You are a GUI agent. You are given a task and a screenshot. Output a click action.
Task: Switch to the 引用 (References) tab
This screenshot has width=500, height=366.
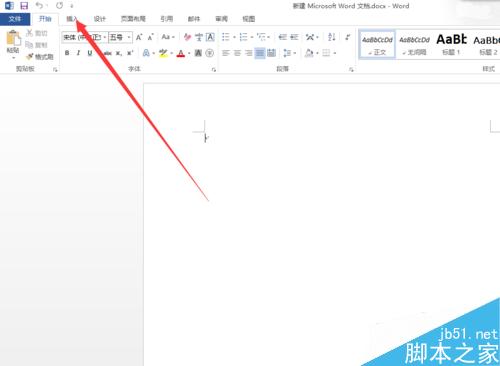click(166, 19)
